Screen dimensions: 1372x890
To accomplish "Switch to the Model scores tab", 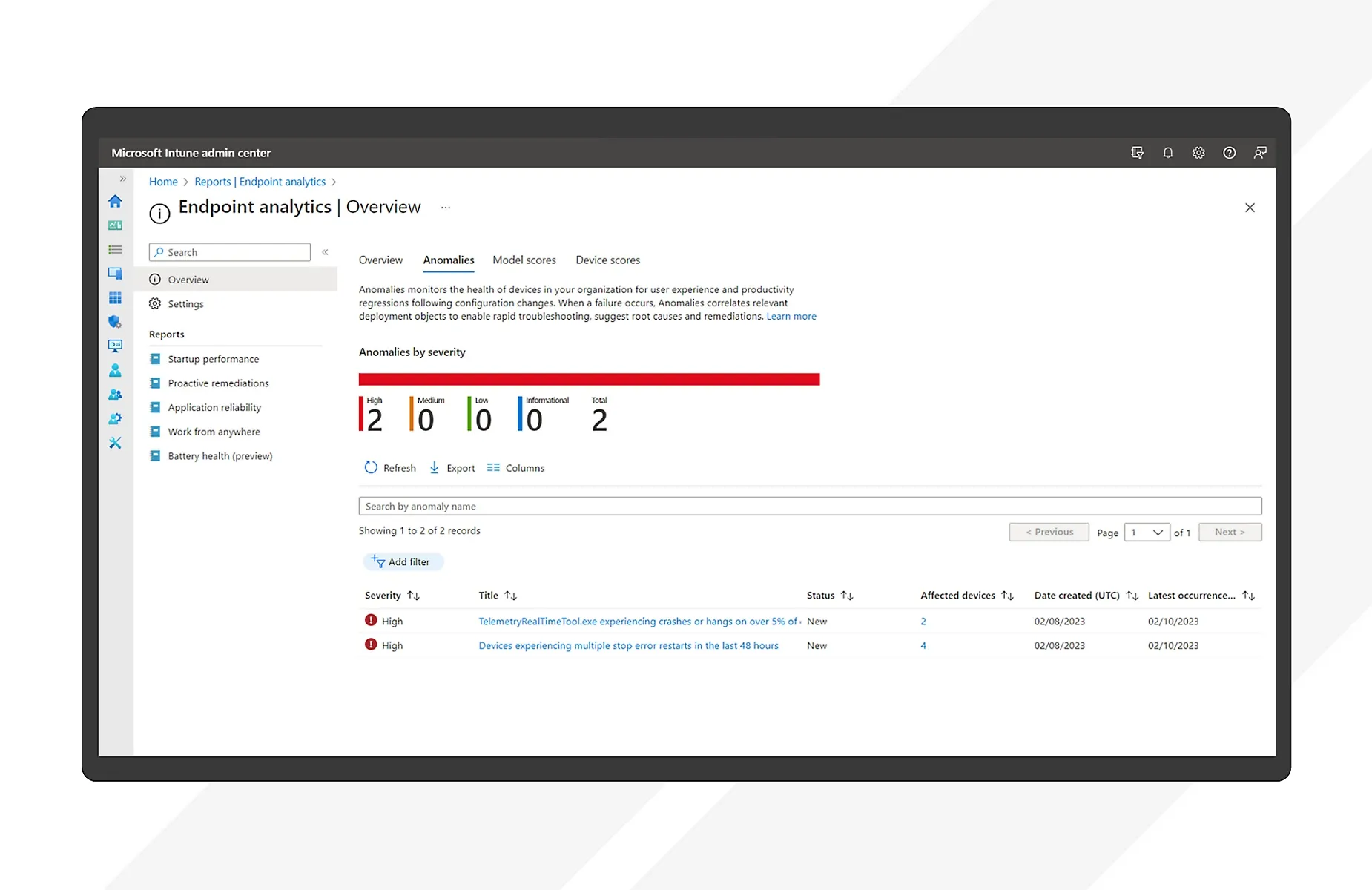I will (524, 260).
